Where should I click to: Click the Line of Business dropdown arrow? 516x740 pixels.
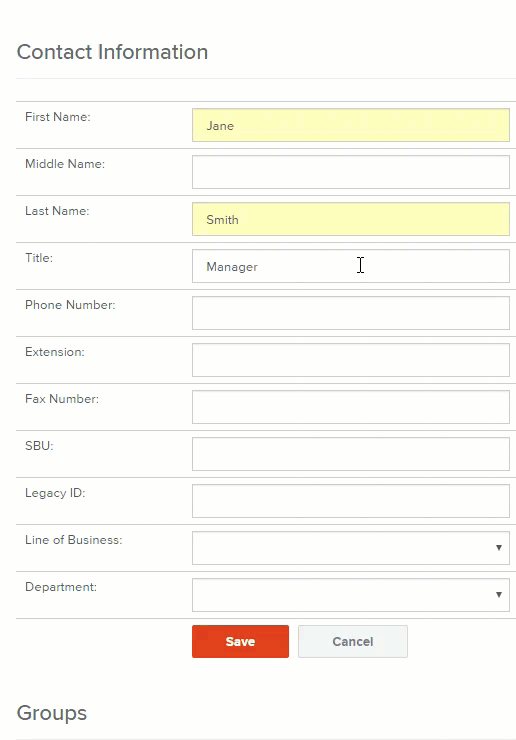499,548
